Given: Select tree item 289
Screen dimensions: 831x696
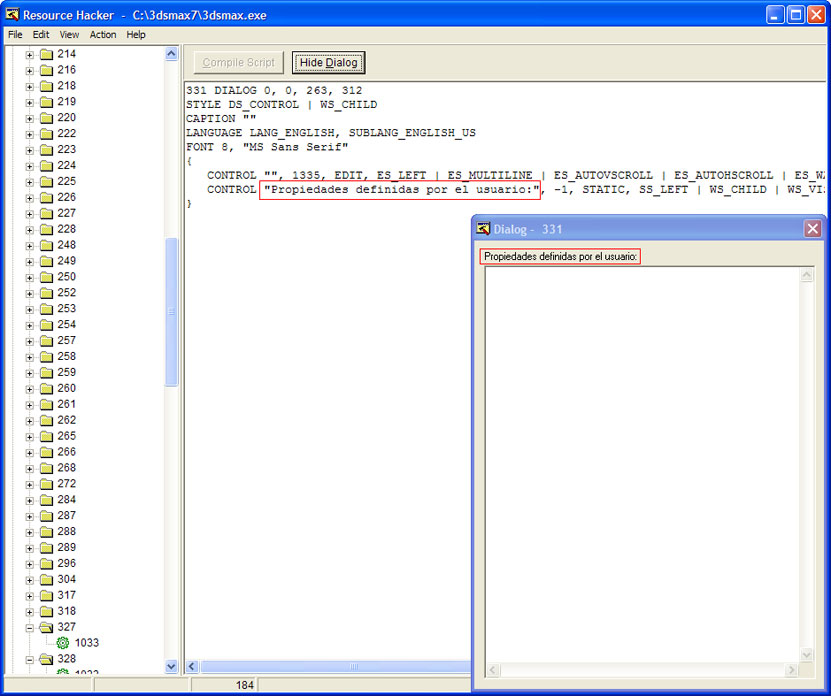Looking at the screenshot, I should click(x=67, y=547).
